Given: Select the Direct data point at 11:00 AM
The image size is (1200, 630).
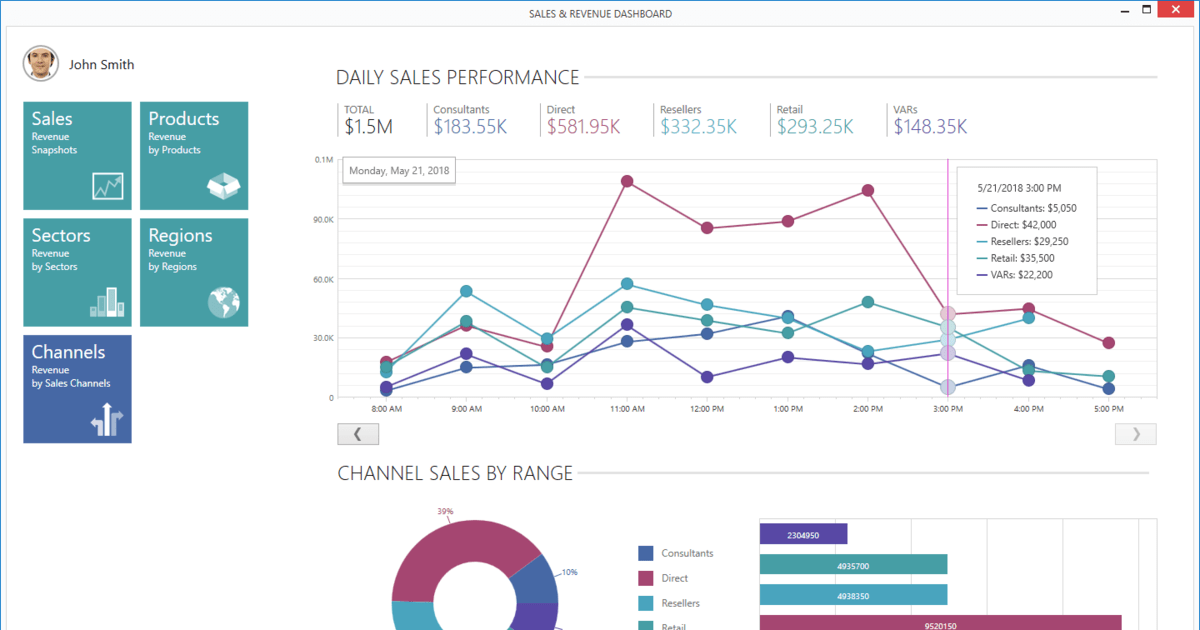Looking at the screenshot, I should 627,182.
